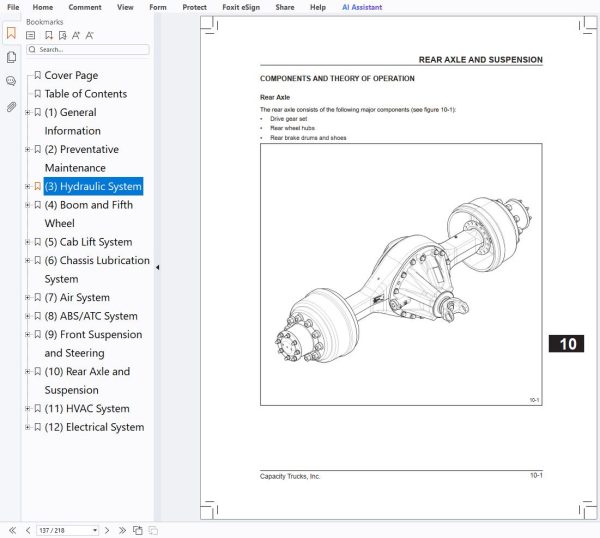Open the Help tab
The image size is (600, 538).
coord(318,7)
